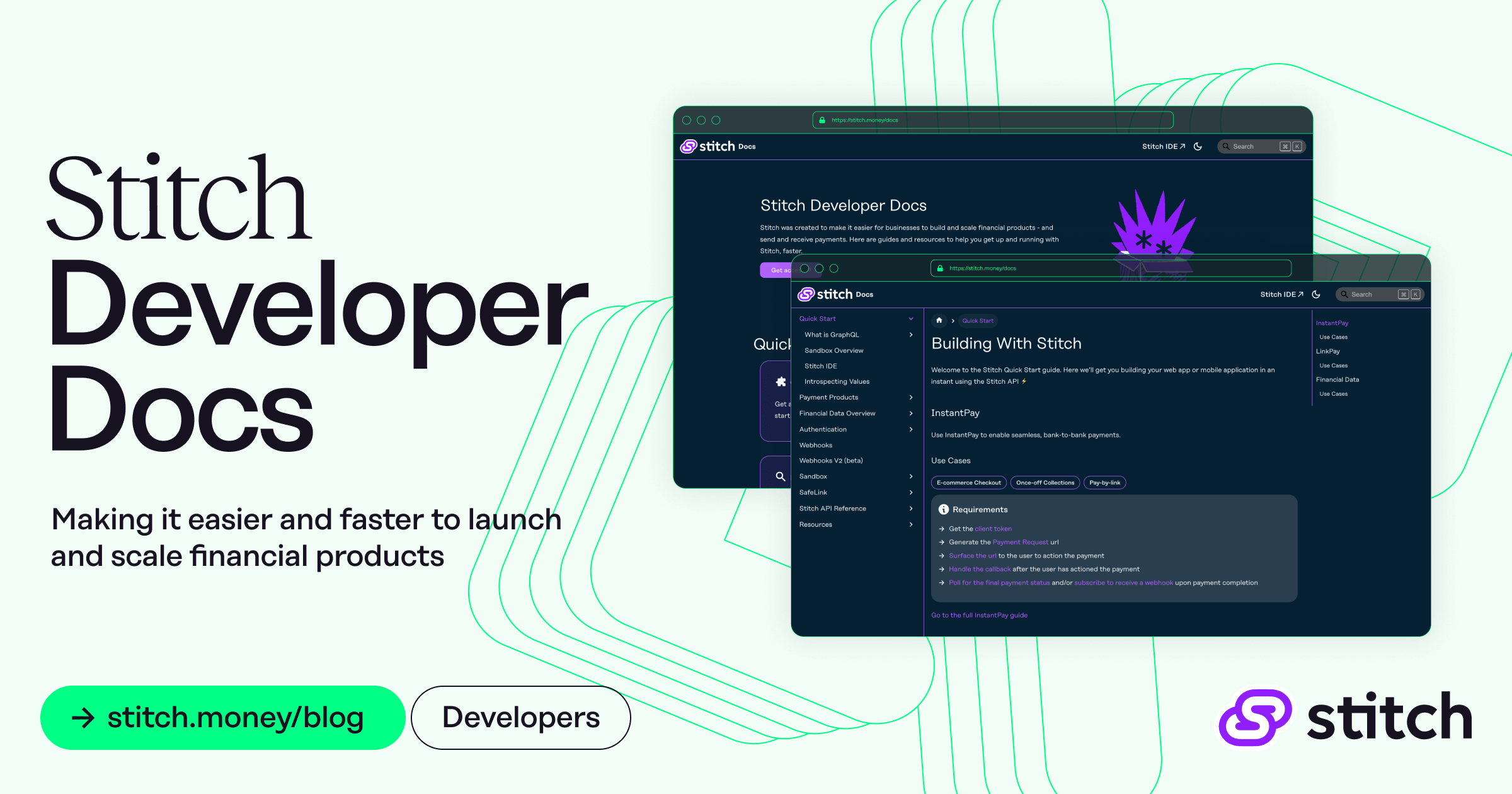Select the Pay-by-link use case tag
1512x794 pixels.
point(1104,482)
